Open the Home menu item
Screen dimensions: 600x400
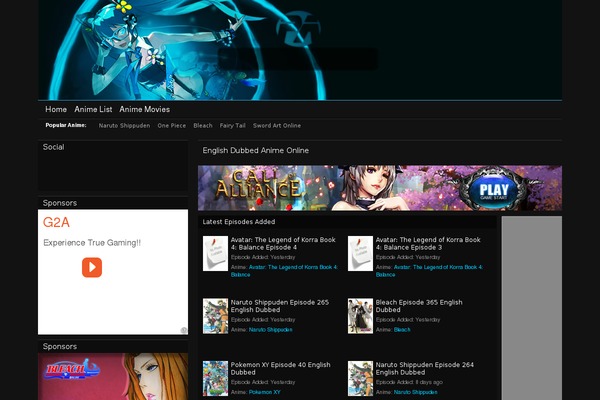click(x=56, y=109)
